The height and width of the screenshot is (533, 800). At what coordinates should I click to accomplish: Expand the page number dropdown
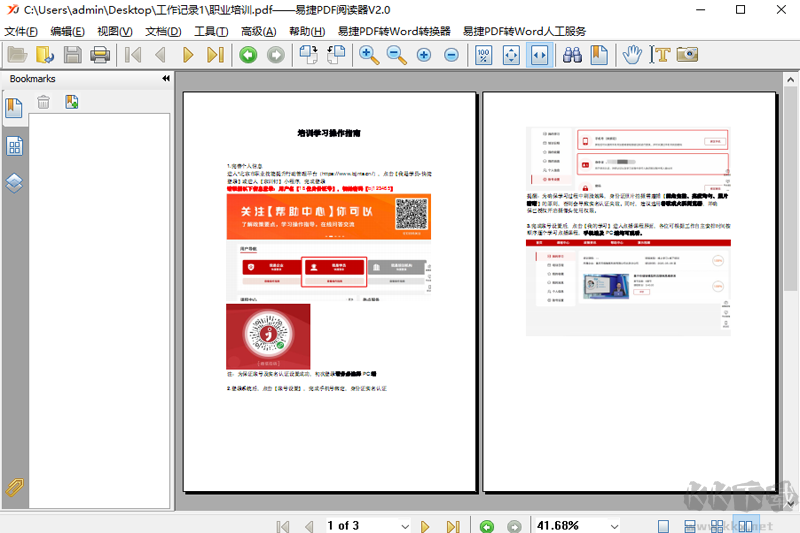click(405, 526)
